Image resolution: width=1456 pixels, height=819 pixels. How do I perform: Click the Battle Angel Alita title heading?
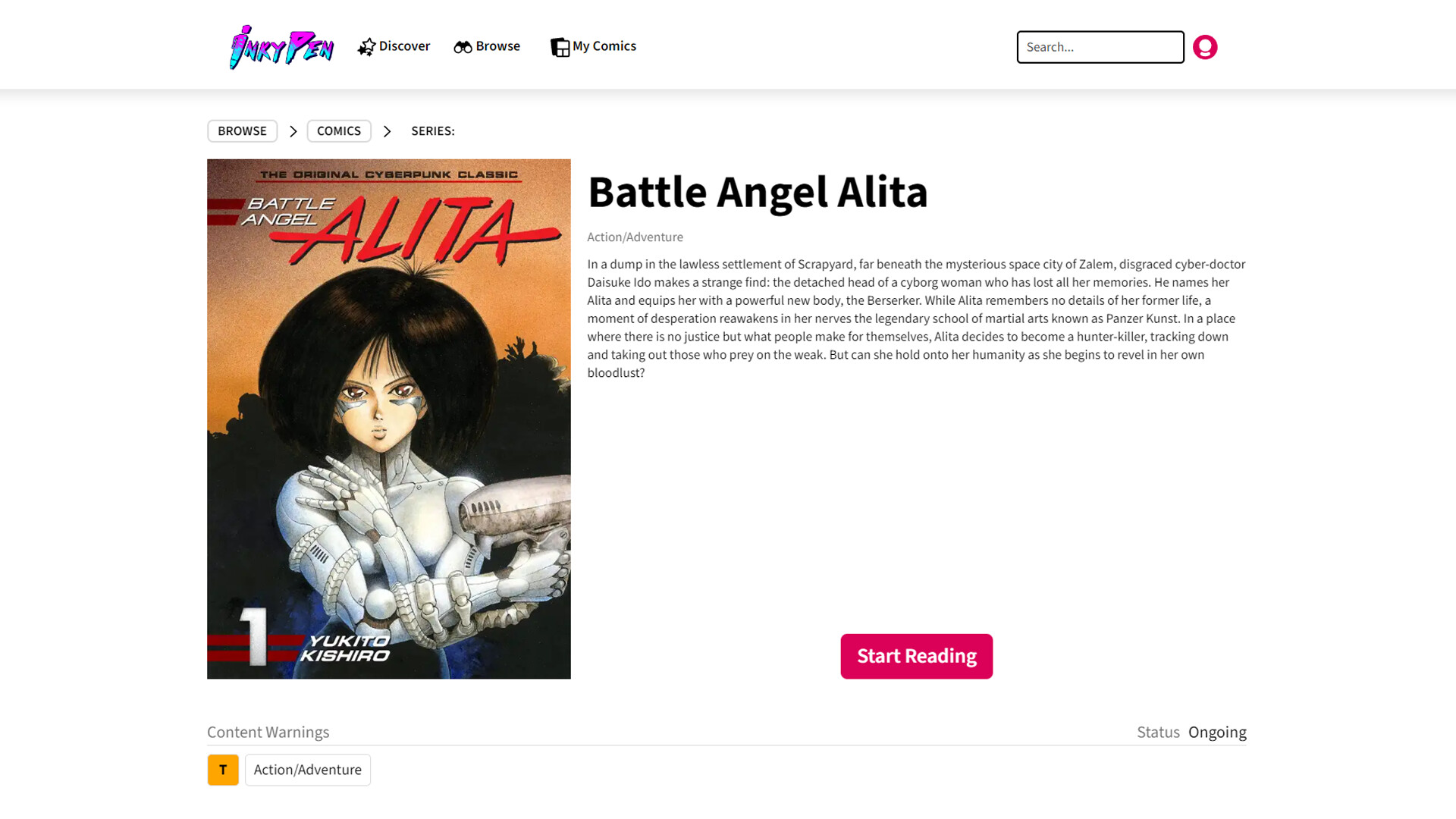(758, 192)
